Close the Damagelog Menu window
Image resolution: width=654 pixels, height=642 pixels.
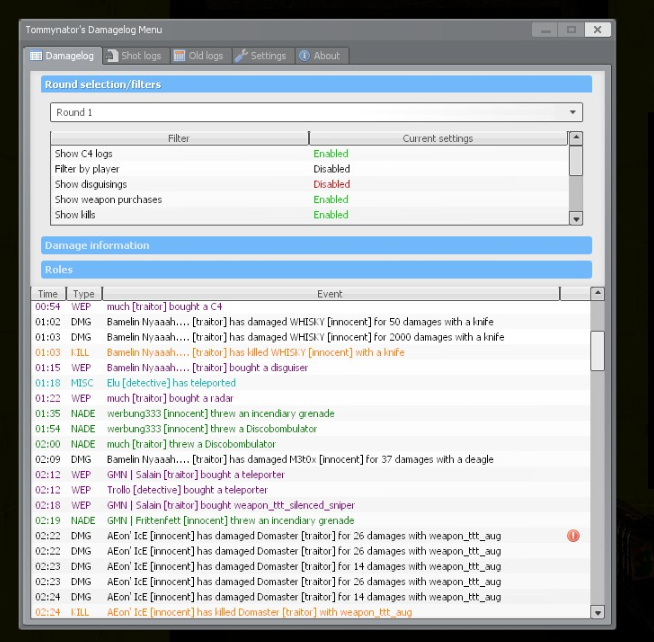tap(597, 30)
